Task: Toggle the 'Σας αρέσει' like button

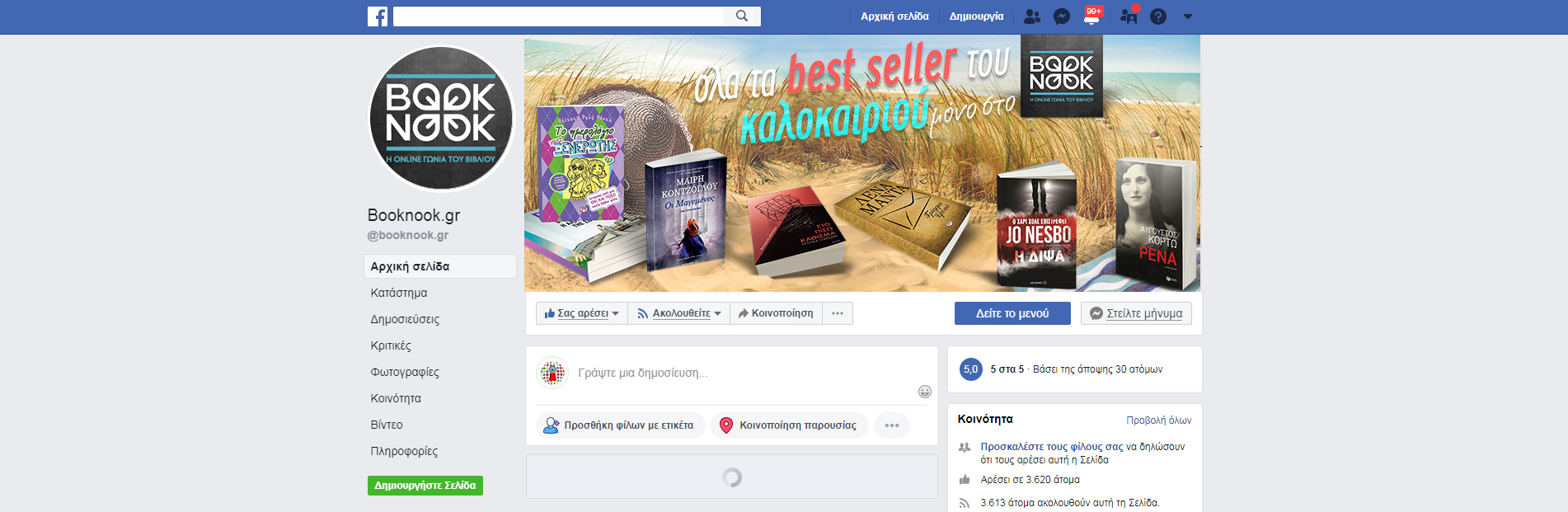Action: point(582,313)
